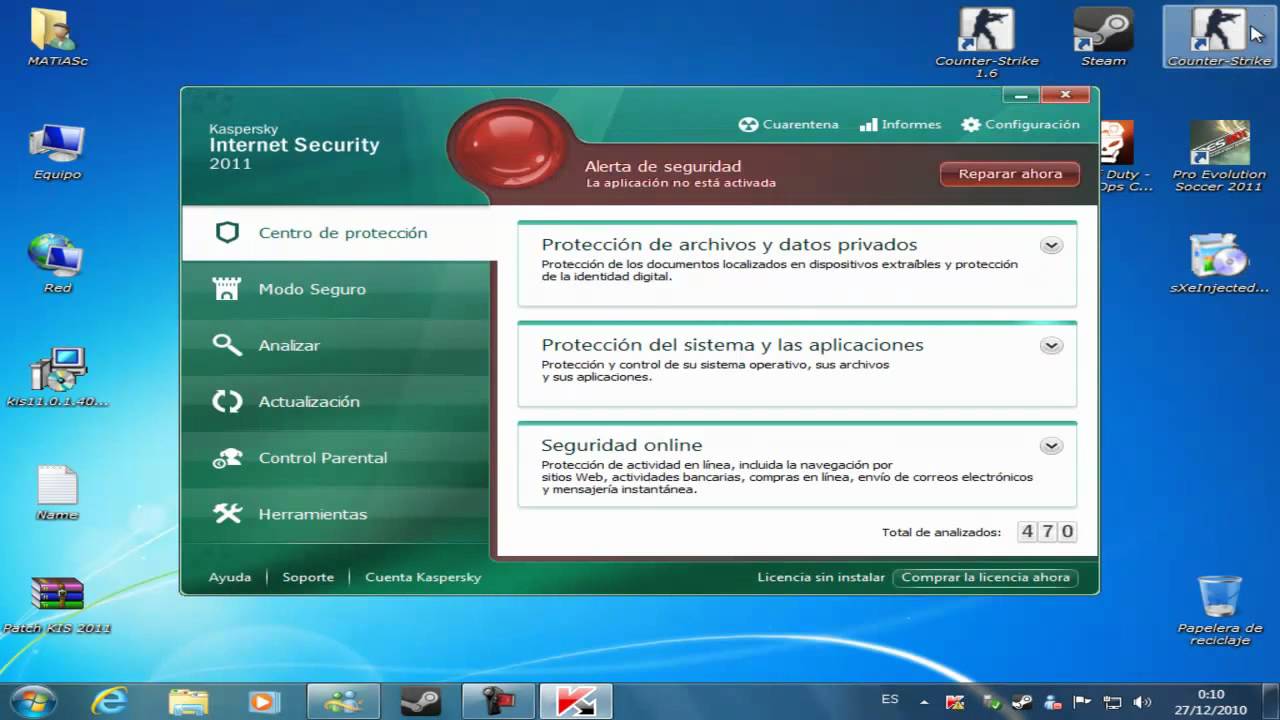
Task: Click the shield icon beside Centro de protección
Action: [x=228, y=233]
